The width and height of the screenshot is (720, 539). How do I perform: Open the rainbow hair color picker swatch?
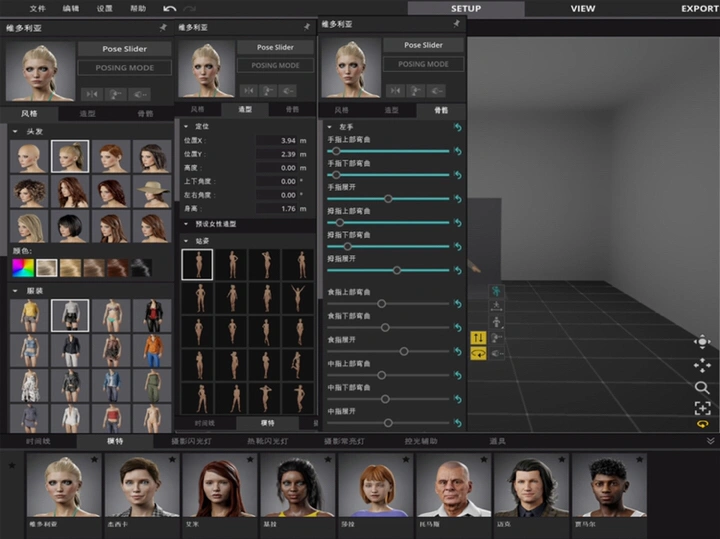(x=22, y=267)
